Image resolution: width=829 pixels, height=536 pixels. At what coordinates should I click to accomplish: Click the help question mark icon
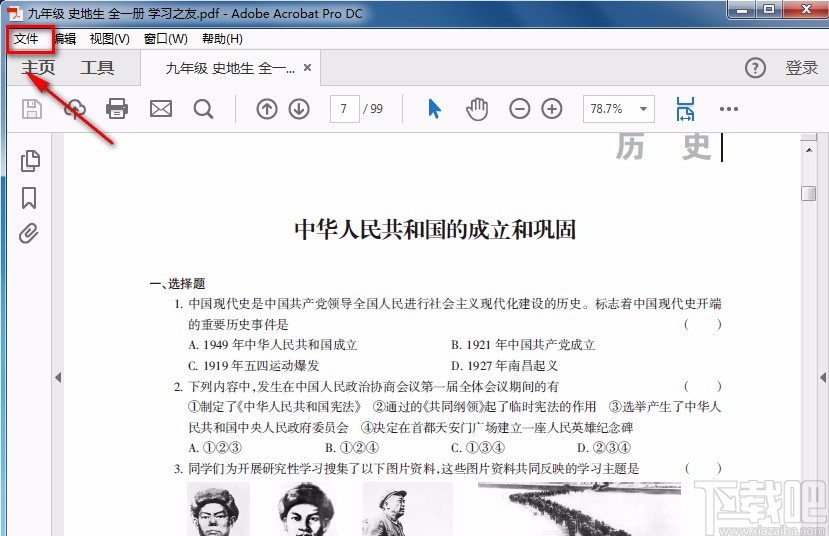755,68
